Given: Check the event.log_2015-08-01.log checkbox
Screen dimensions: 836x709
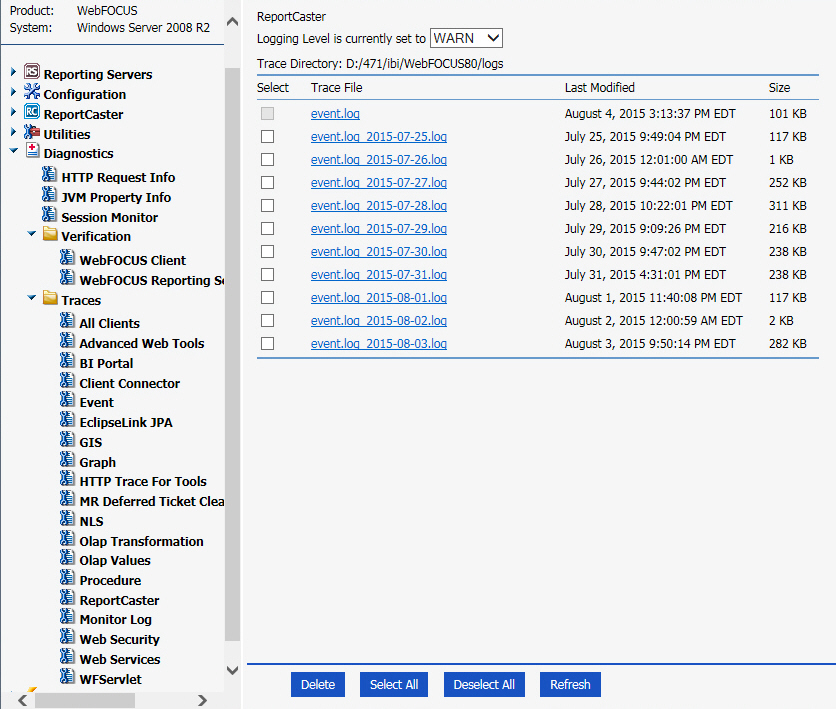Looking at the screenshot, I should (268, 297).
